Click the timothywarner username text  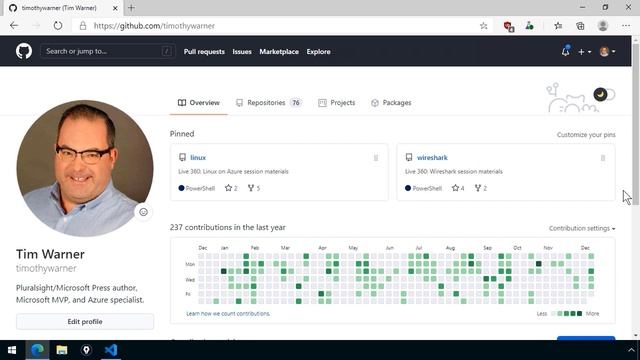46,268
